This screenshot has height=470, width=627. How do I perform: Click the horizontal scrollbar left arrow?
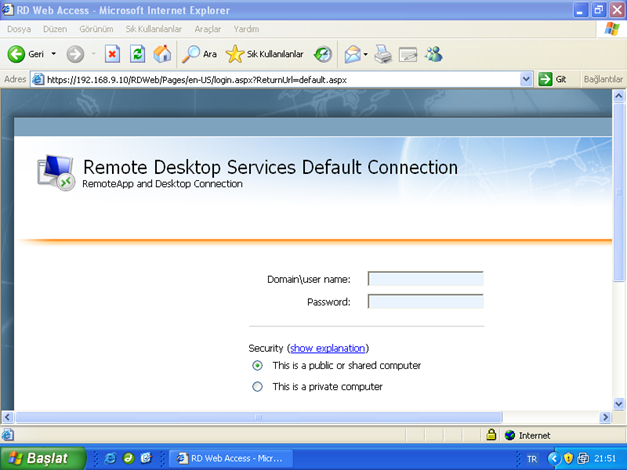(8, 417)
